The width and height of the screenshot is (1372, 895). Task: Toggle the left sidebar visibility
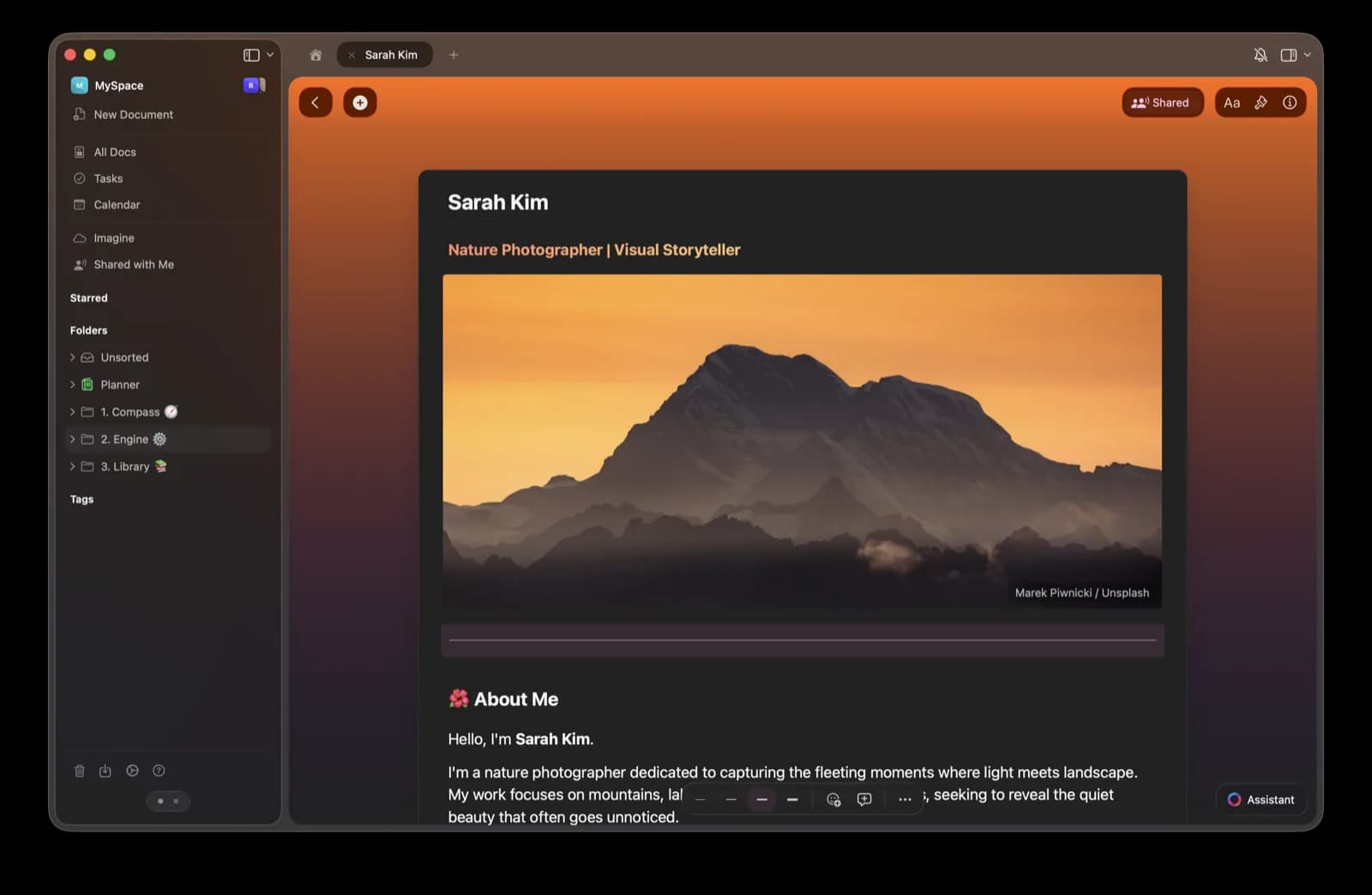250,54
